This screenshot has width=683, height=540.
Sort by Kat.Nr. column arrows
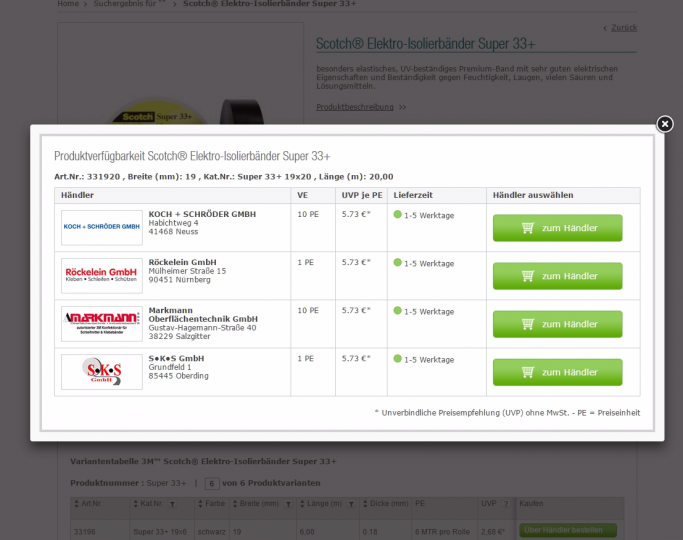coord(135,504)
